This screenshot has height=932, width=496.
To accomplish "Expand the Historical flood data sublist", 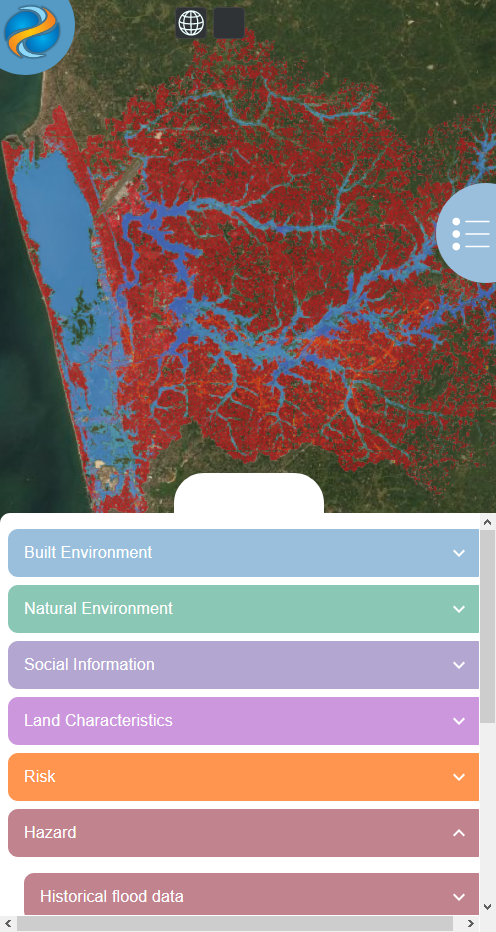I will tap(252, 895).
